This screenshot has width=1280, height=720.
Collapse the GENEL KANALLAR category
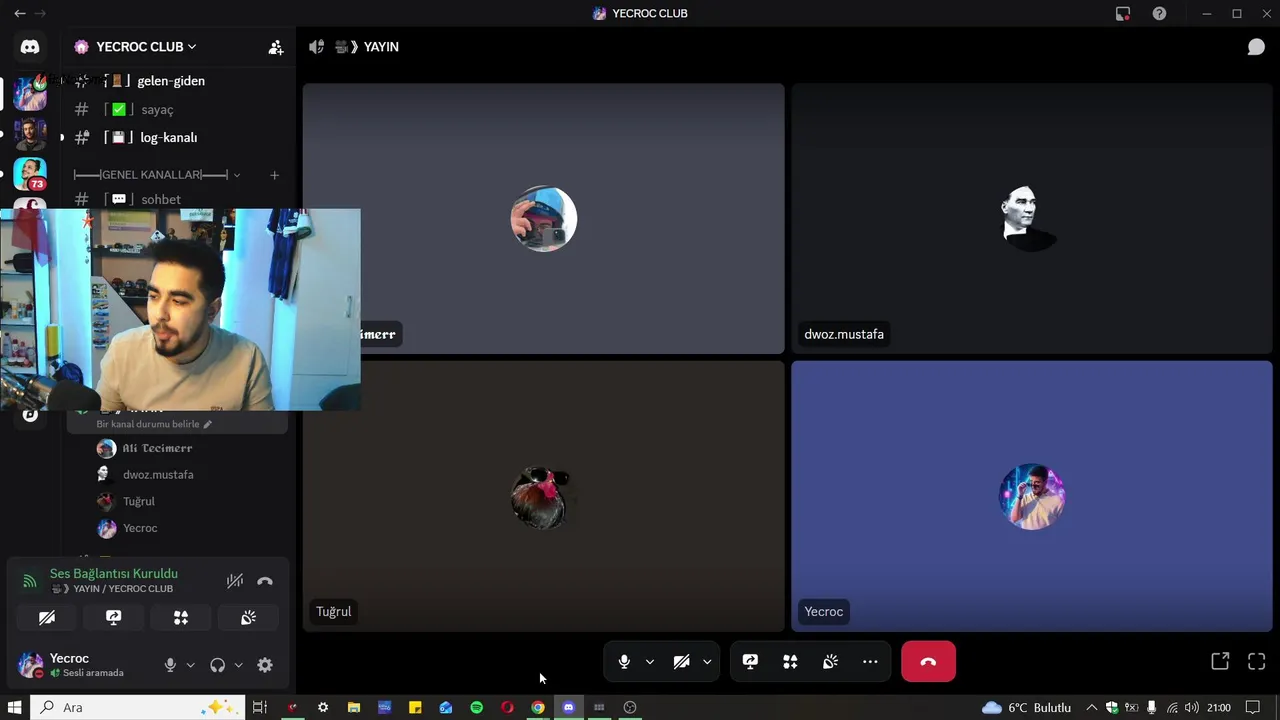[x=157, y=175]
